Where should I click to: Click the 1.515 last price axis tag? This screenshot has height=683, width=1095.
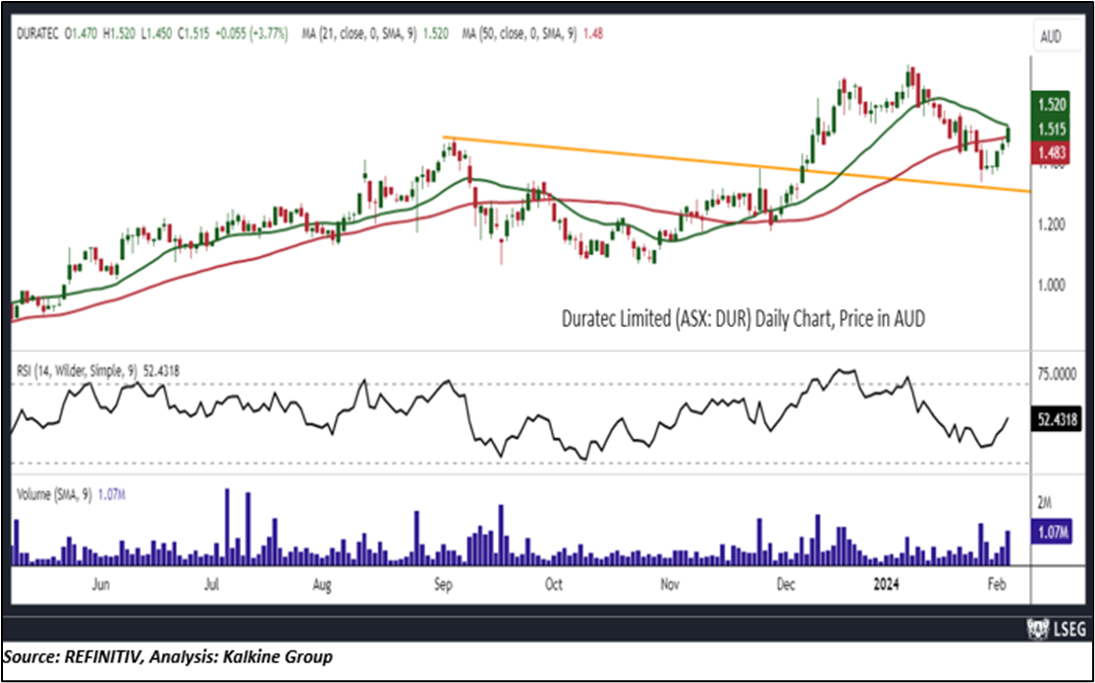point(1051,128)
